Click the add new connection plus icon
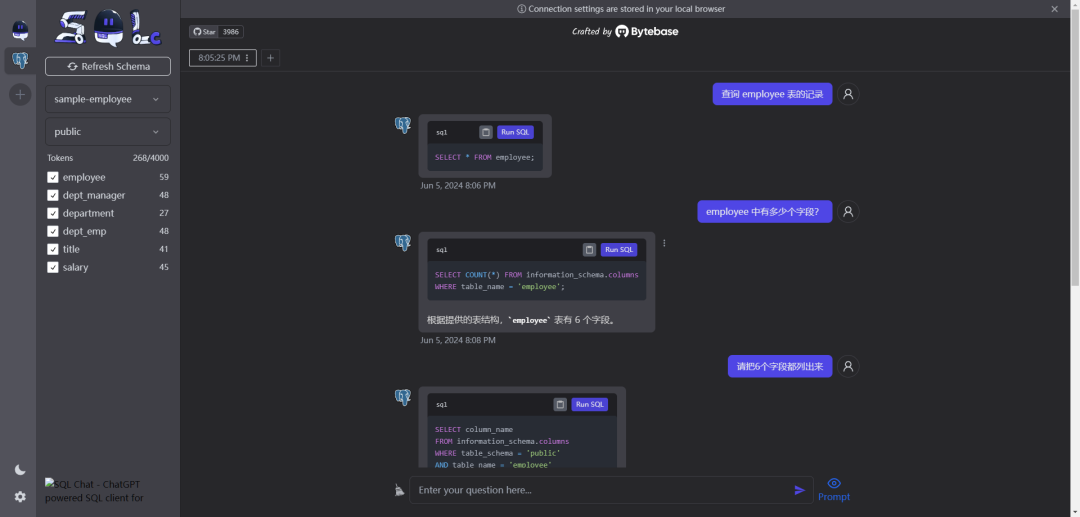 coord(20,95)
